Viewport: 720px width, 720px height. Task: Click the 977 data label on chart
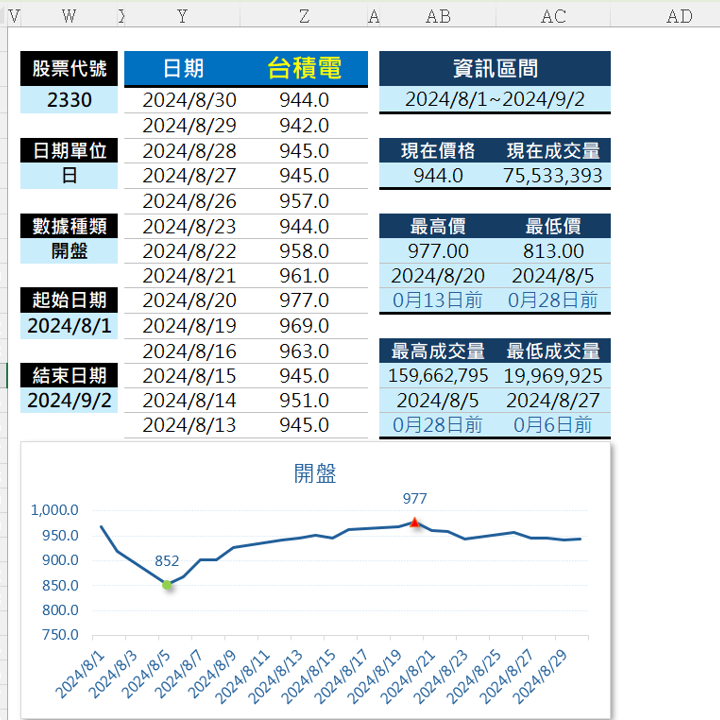click(415, 499)
